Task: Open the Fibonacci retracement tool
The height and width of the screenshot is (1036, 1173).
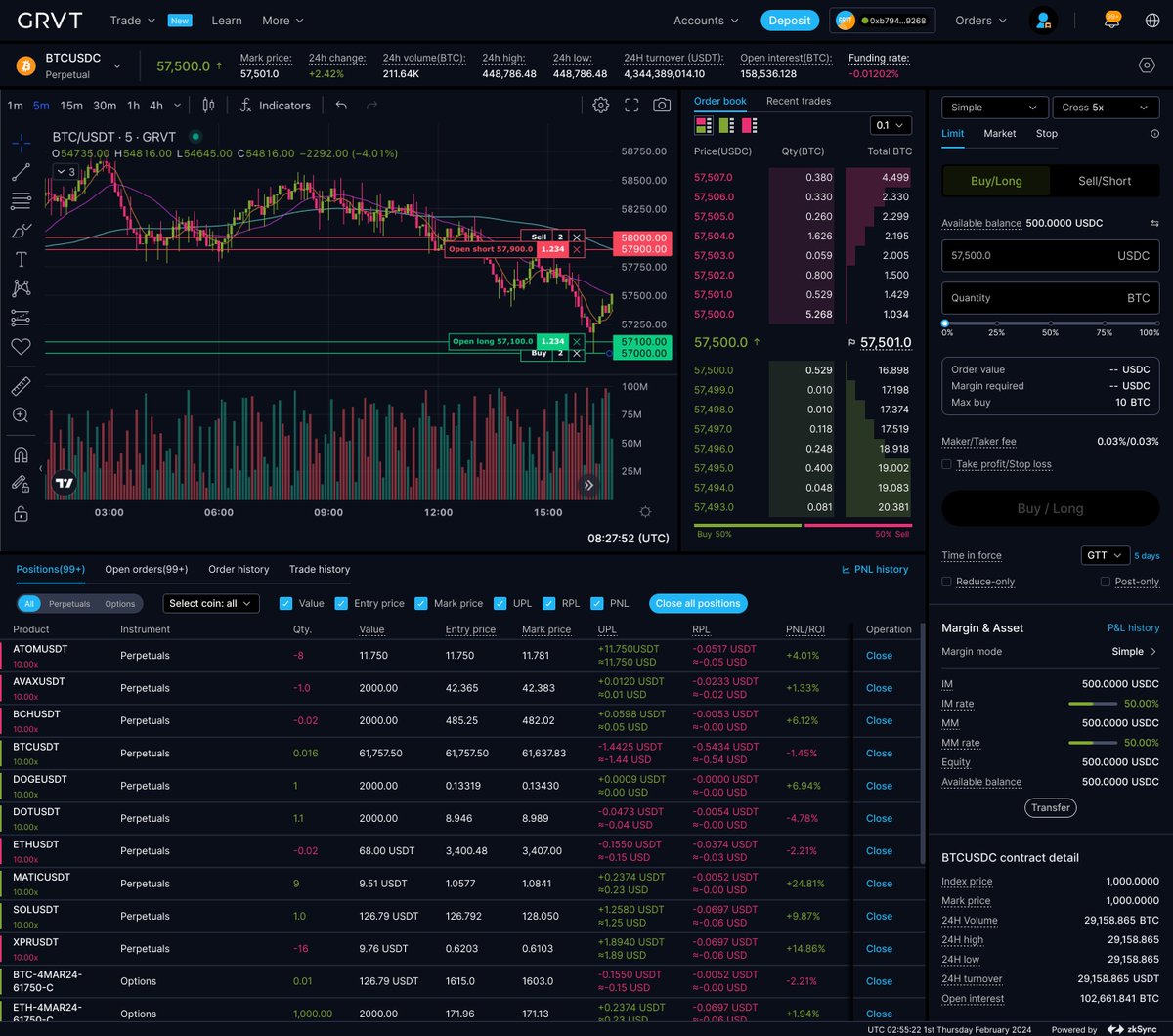Action: [21, 201]
